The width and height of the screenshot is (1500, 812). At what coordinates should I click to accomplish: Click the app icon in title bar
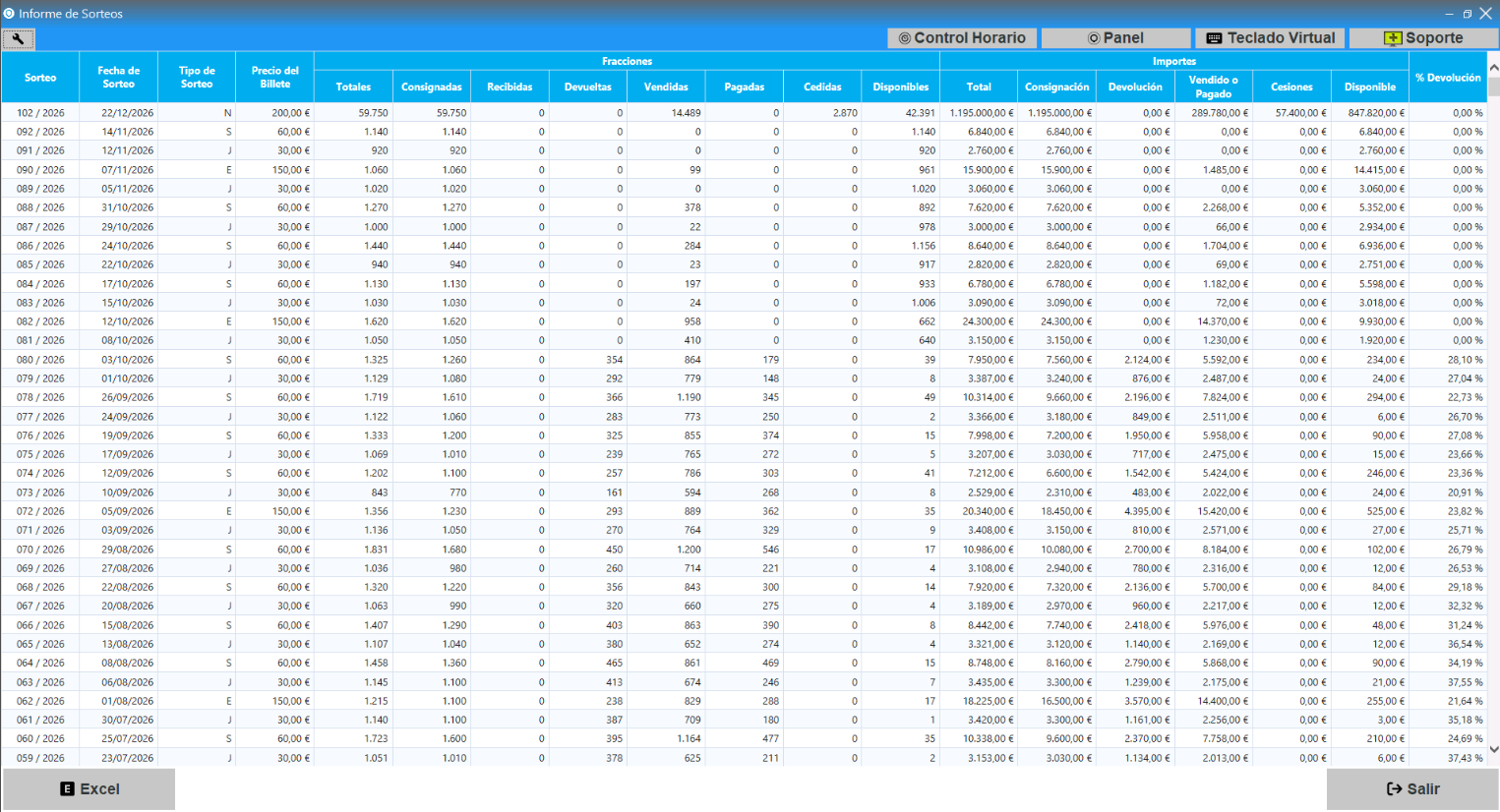pos(9,14)
